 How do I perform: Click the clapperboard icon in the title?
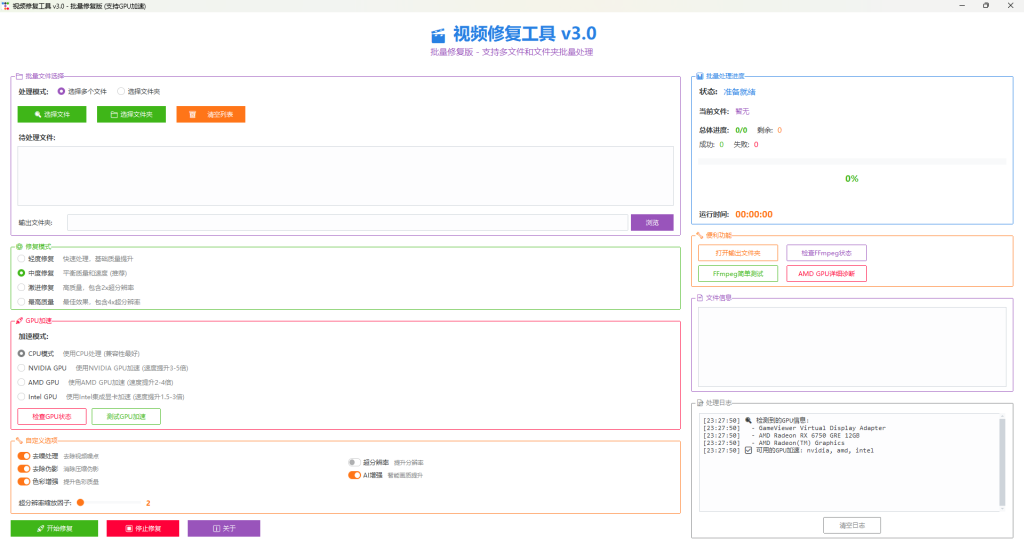pyautogui.click(x=437, y=35)
